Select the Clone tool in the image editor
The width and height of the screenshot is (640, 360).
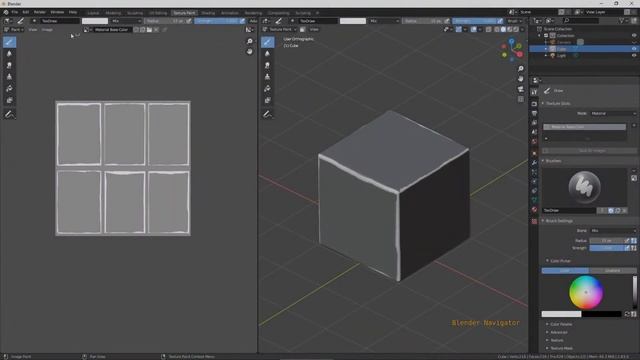click(9, 77)
